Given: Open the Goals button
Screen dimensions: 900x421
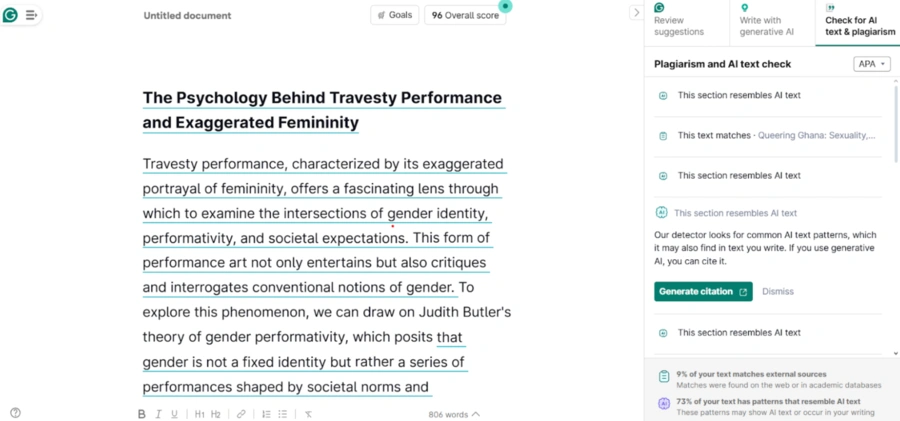Looking at the screenshot, I should click(394, 15).
